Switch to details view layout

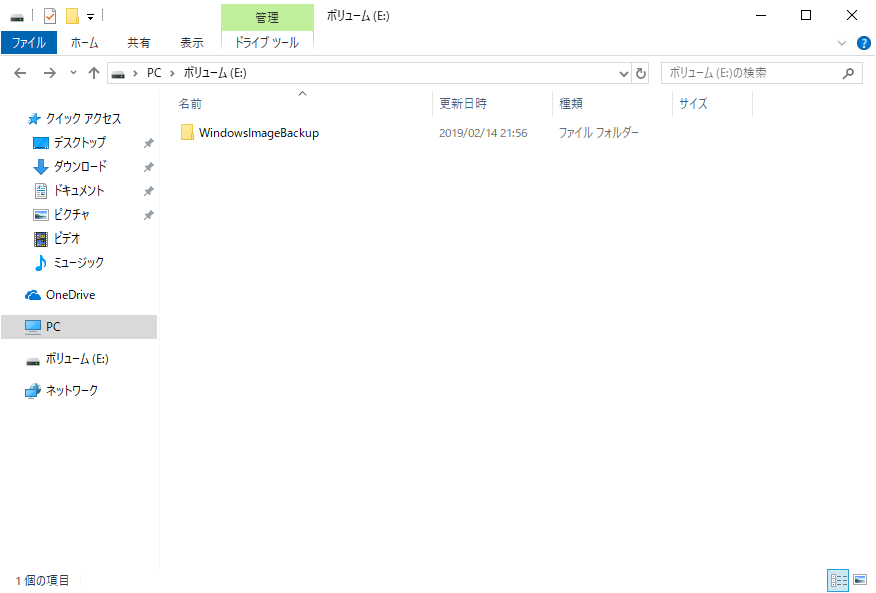coord(838,580)
